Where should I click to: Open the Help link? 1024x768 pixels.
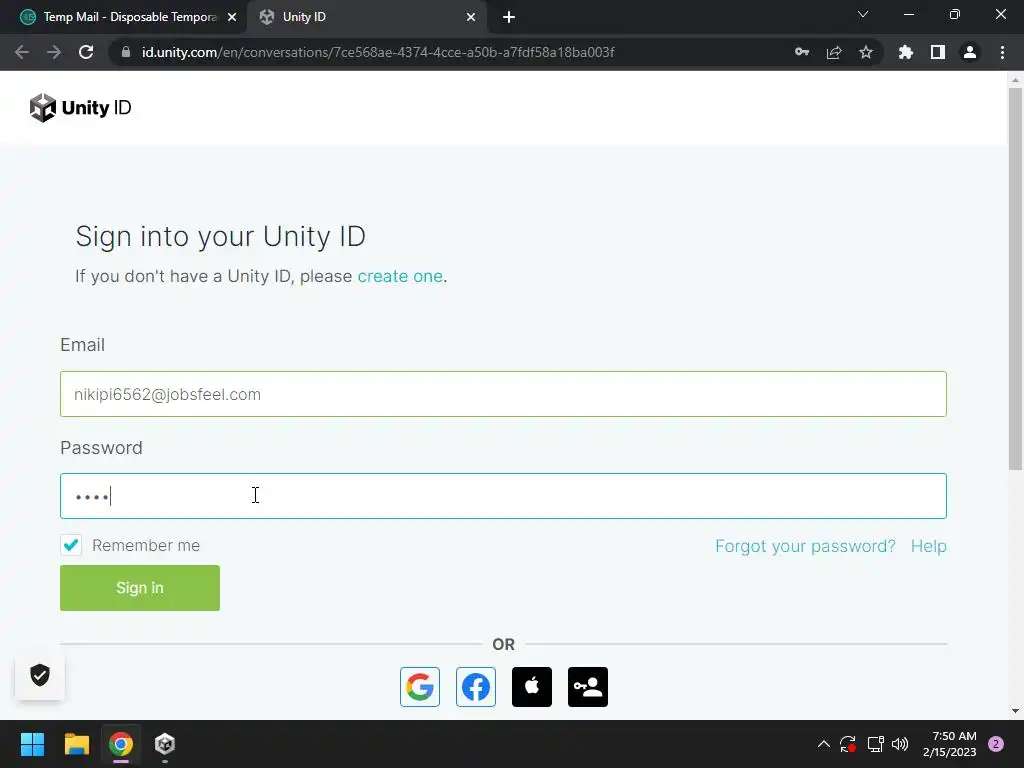(928, 546)
